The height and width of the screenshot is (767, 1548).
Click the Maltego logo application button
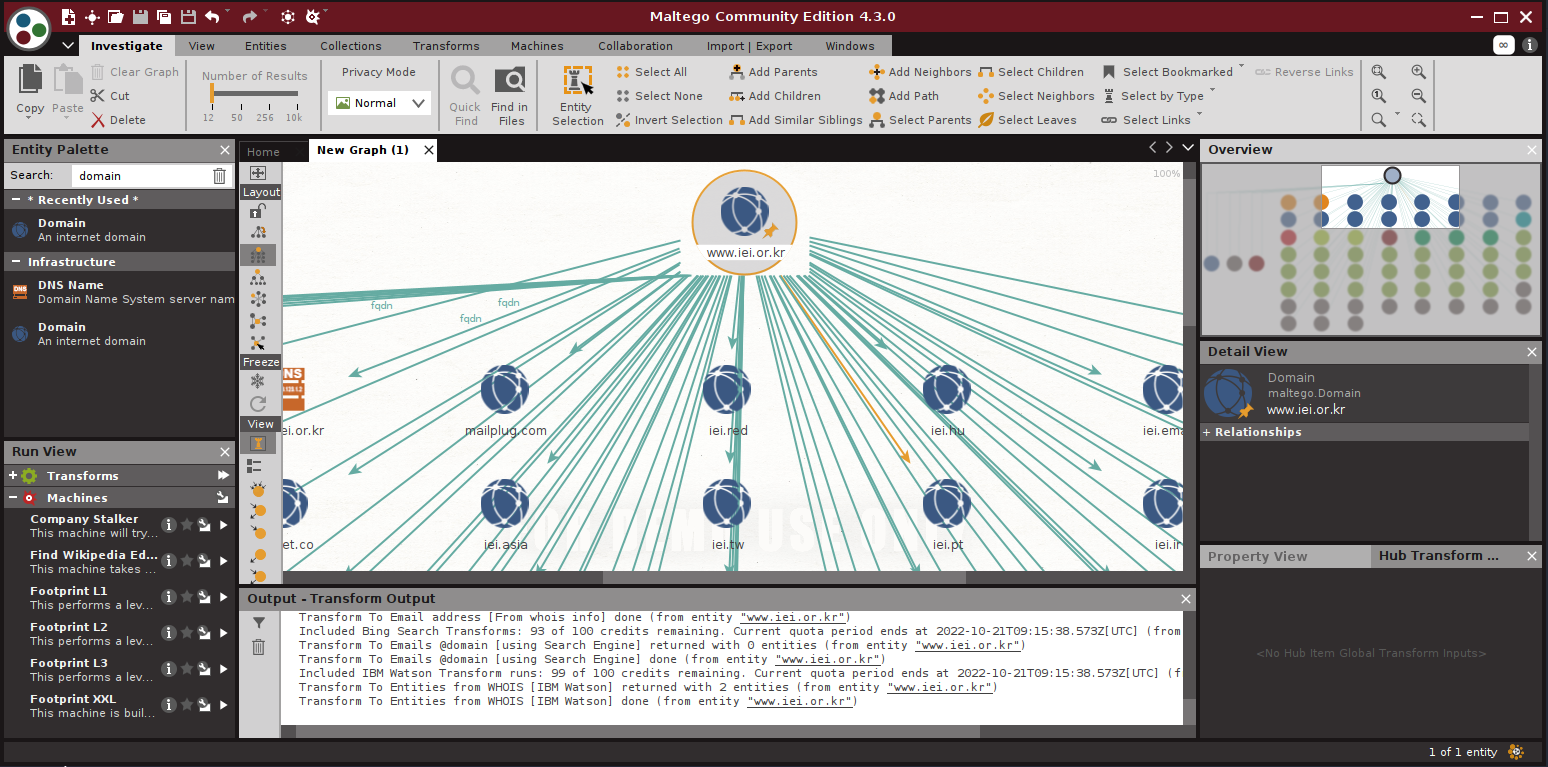(29, 28)
